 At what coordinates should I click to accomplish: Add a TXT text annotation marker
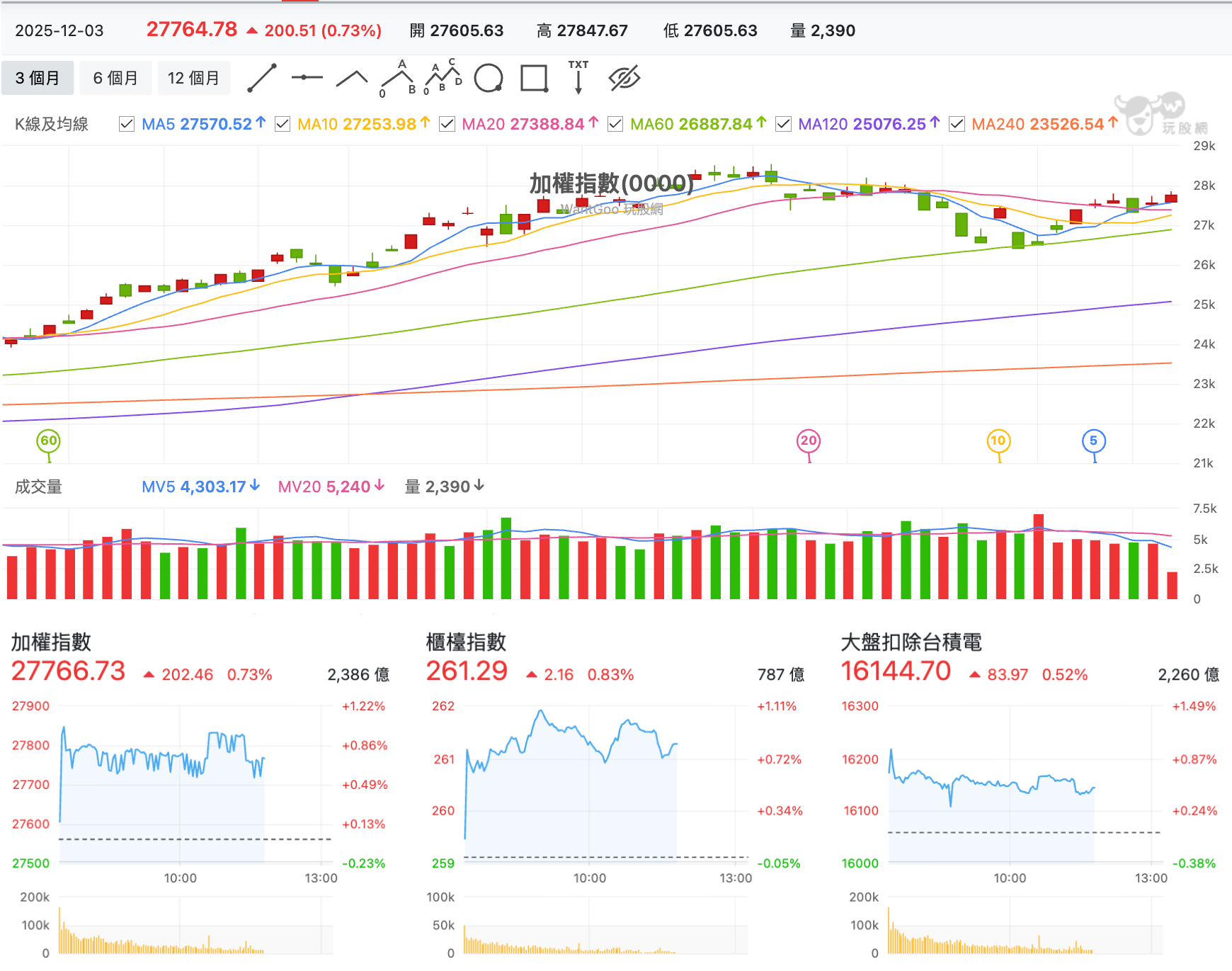[x=578, y=77]
